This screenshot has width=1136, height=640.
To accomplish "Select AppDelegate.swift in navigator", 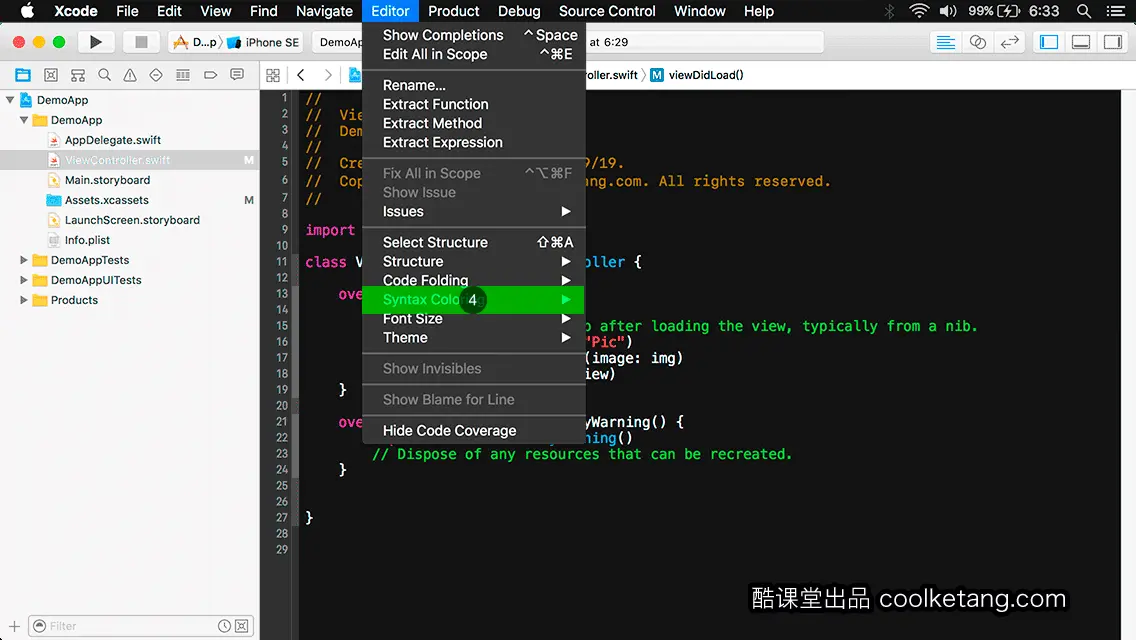I will pos(112,140).
